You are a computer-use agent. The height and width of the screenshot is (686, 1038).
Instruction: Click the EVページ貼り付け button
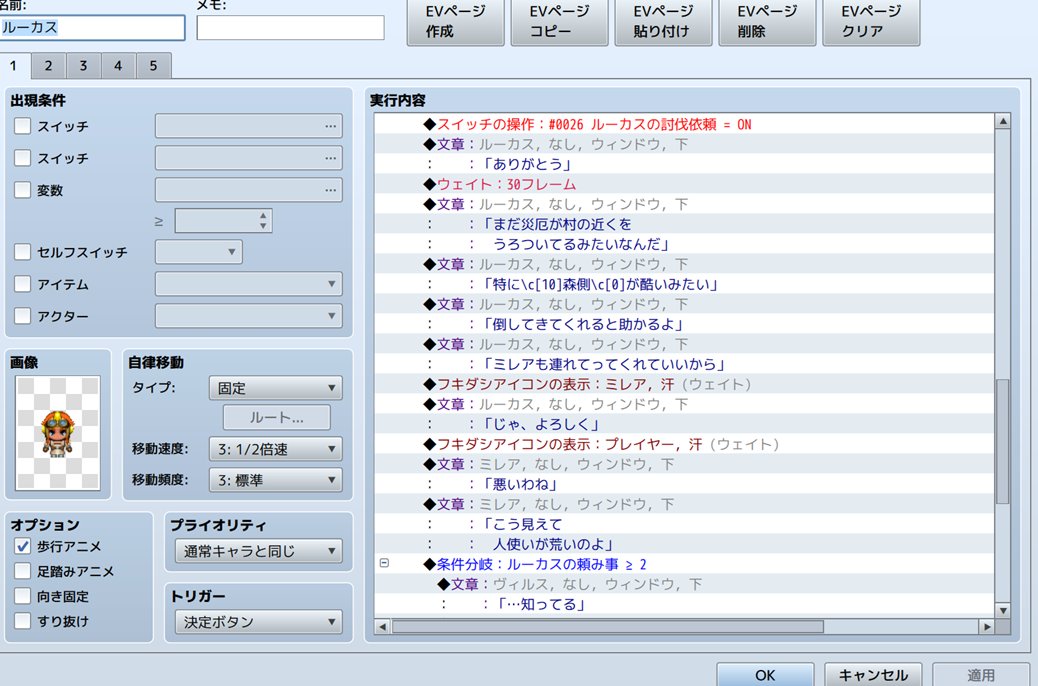click(663, 21)
